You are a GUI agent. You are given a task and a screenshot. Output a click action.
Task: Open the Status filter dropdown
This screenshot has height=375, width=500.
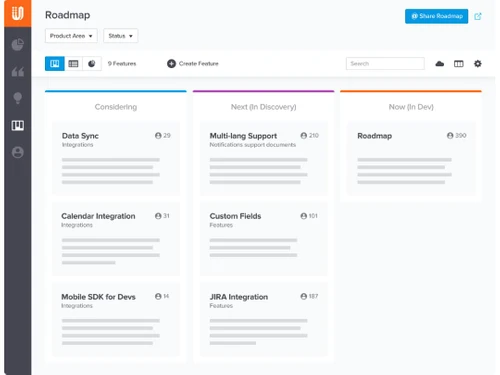coord(120,36)
